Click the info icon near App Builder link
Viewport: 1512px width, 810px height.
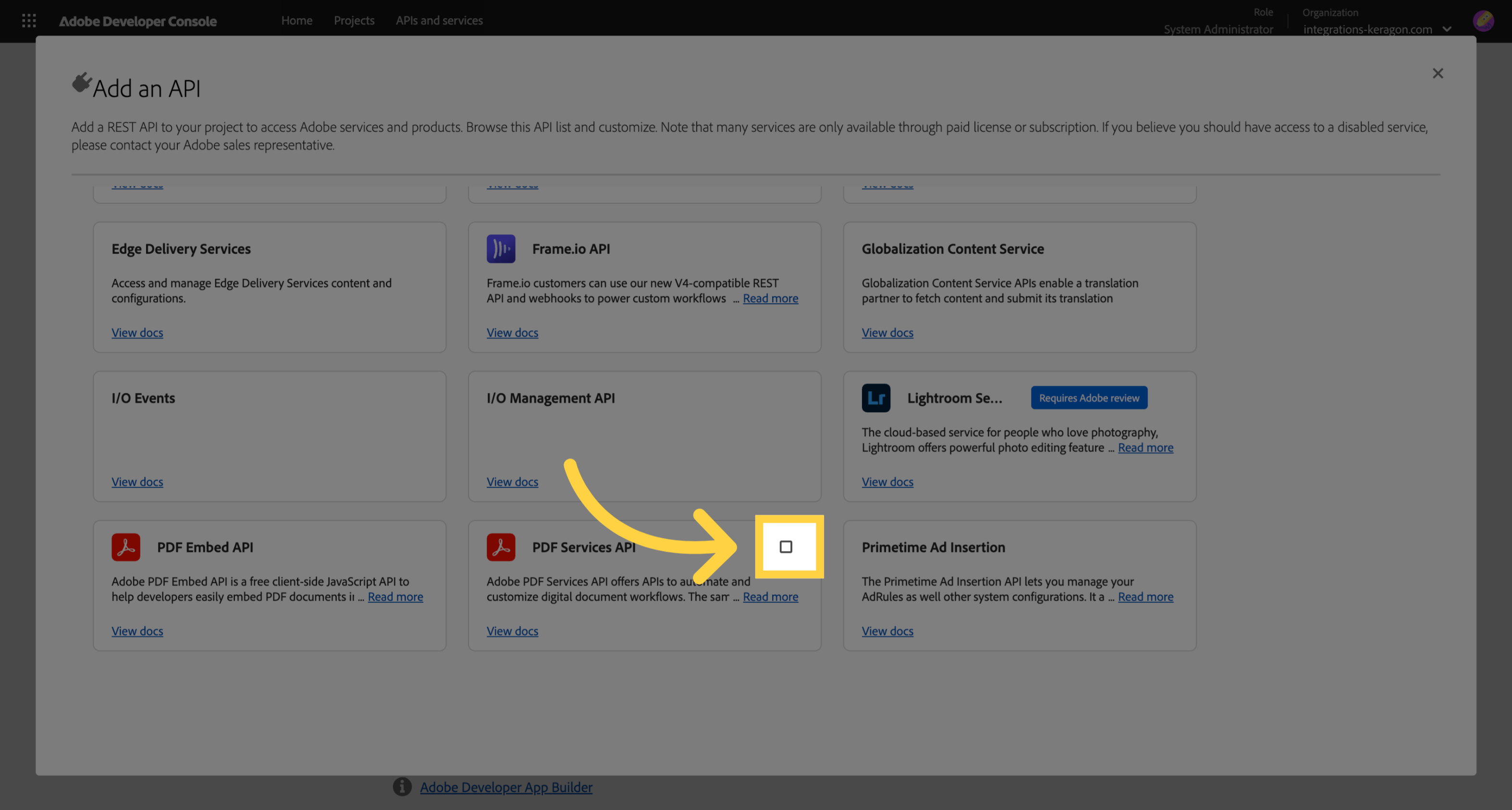402,786
